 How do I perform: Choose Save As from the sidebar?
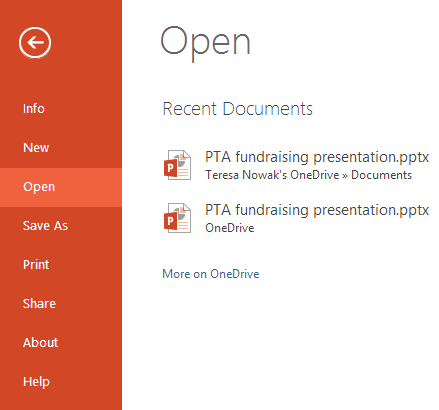pyautogui.click(x=45, y=226)
